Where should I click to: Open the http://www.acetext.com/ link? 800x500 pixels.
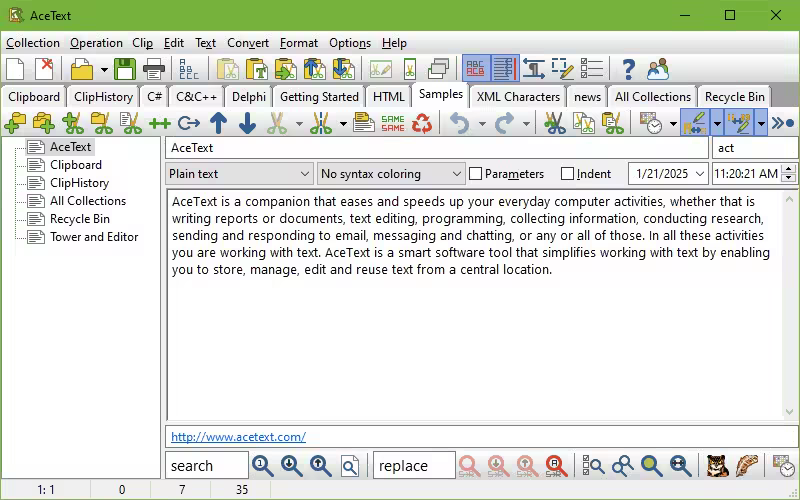238,437
